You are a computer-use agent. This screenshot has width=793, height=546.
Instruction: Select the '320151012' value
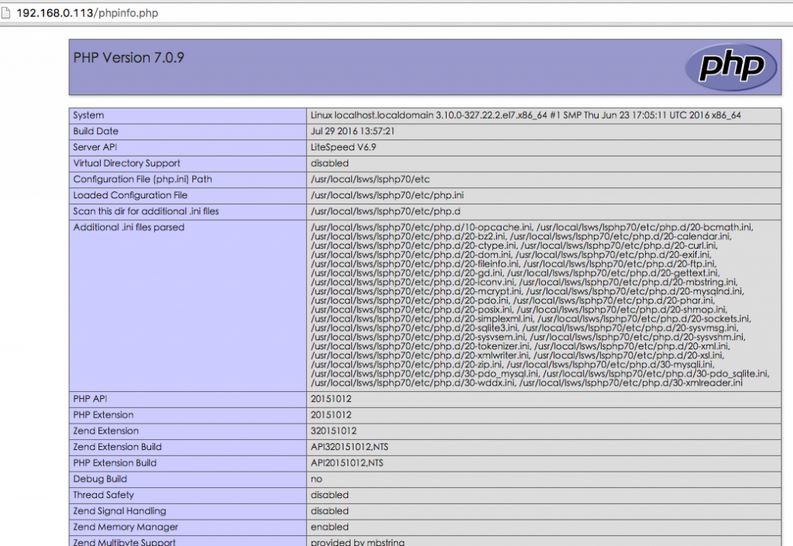333,431
